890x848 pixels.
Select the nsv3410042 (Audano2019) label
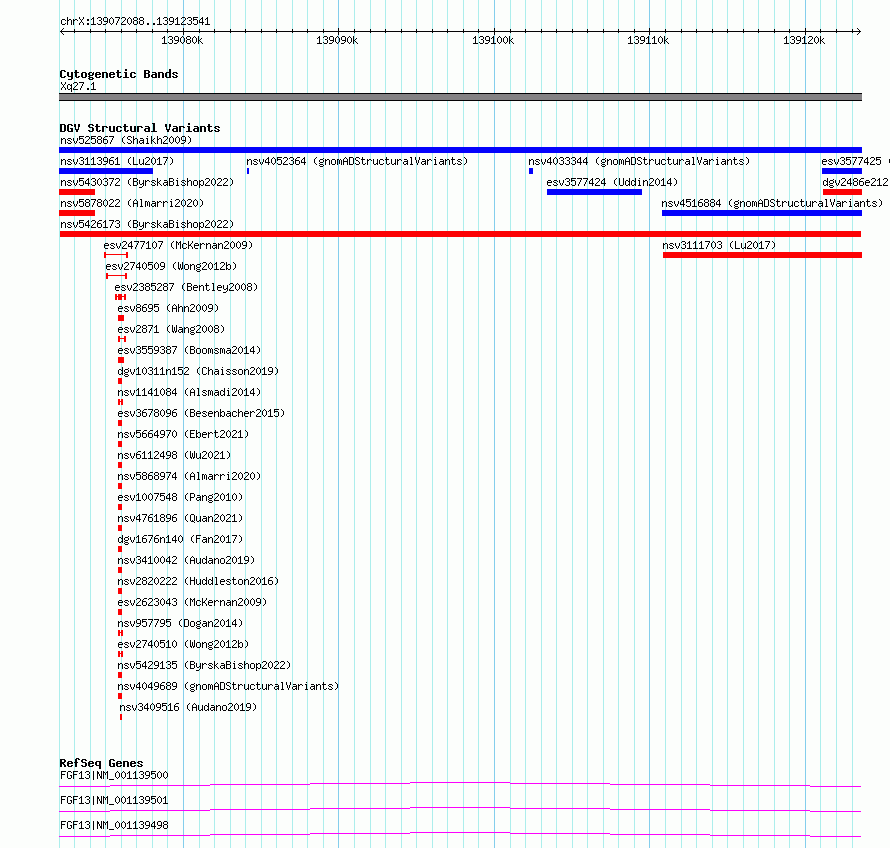pos(186,560)
